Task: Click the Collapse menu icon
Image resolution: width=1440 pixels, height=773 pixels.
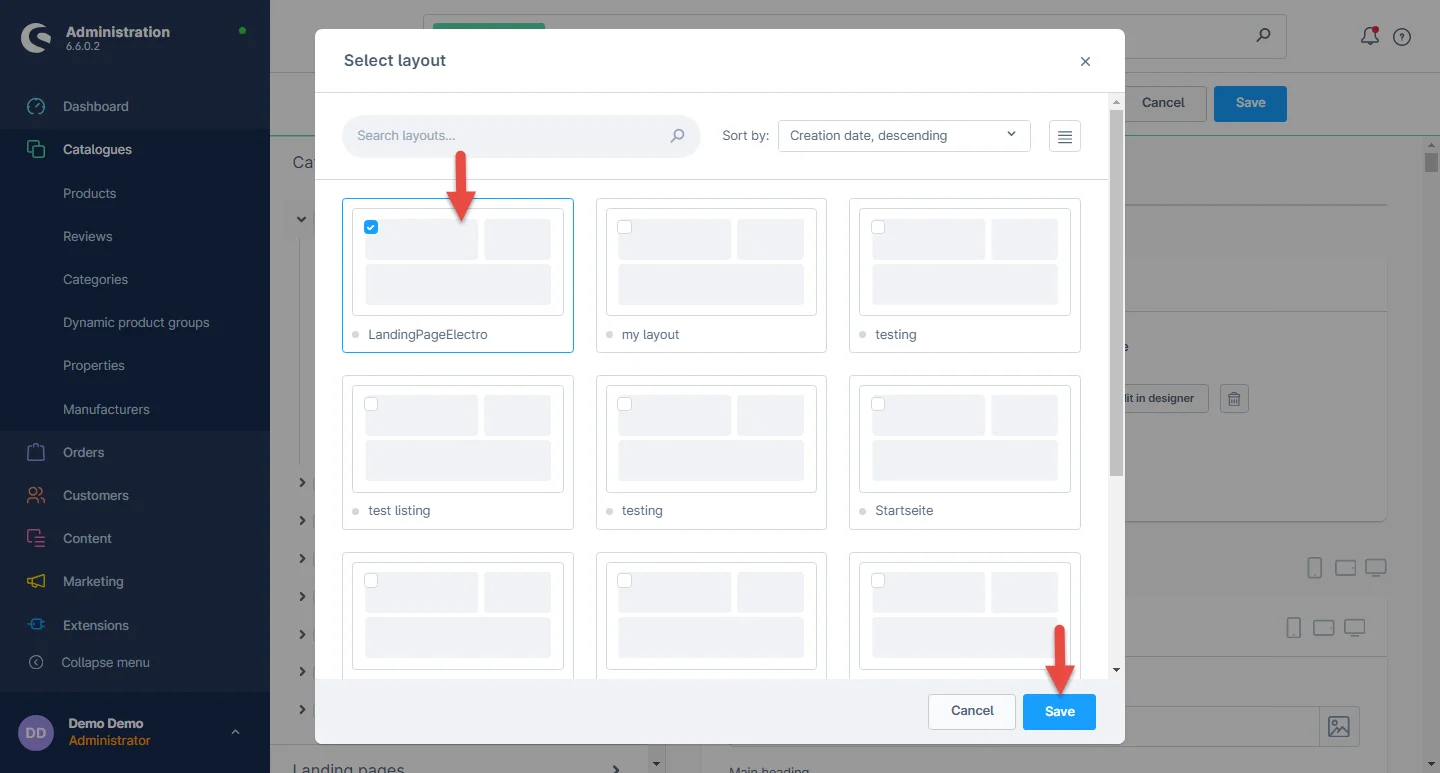Action: pyautogui.click(x=37, y=662)
